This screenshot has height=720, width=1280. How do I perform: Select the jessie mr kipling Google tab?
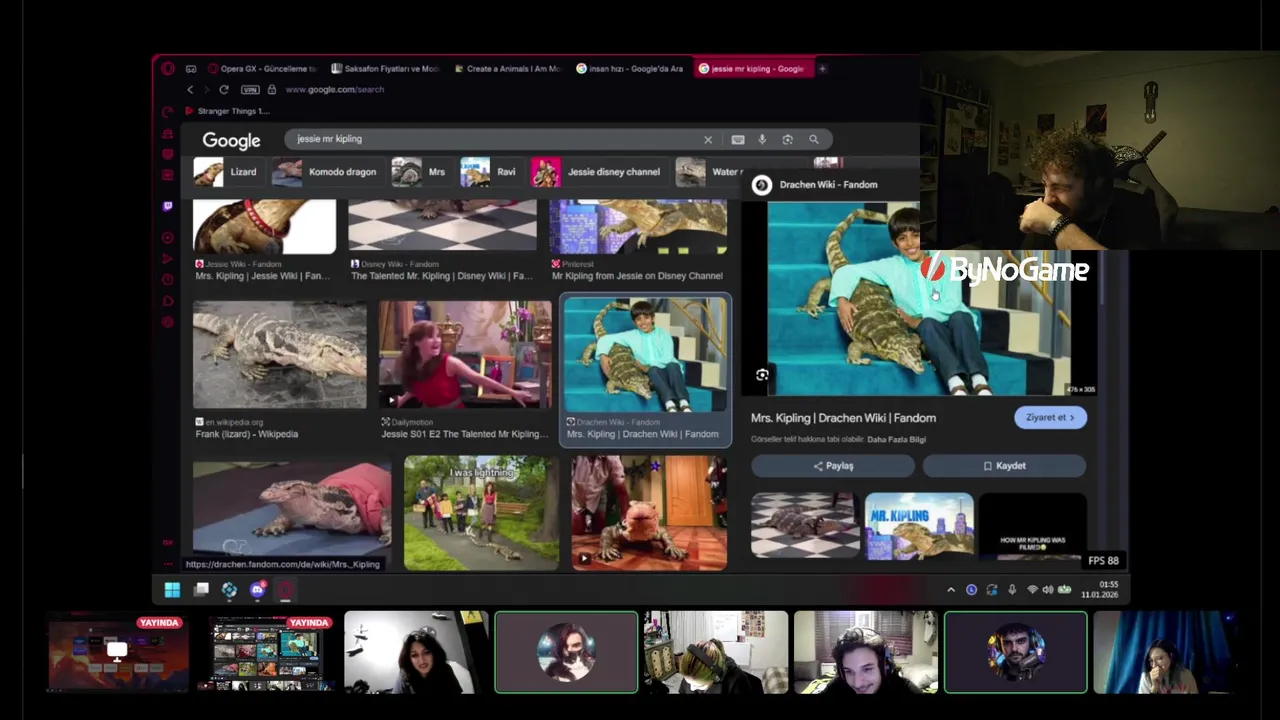[x=752, y=69]
